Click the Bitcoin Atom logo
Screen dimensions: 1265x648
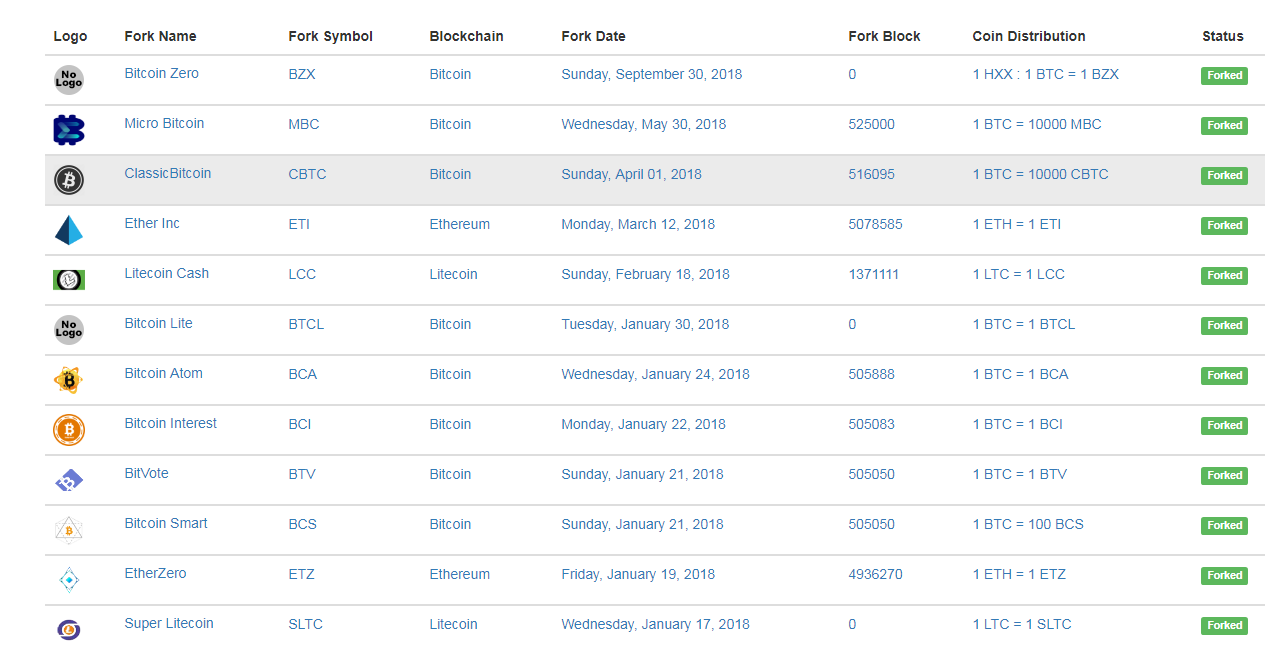[69, 380]
